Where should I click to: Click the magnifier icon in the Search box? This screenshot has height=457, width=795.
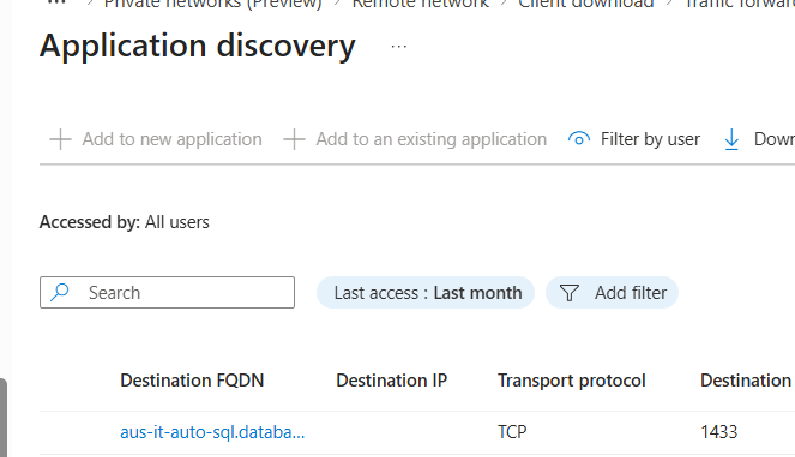[61, 292]
